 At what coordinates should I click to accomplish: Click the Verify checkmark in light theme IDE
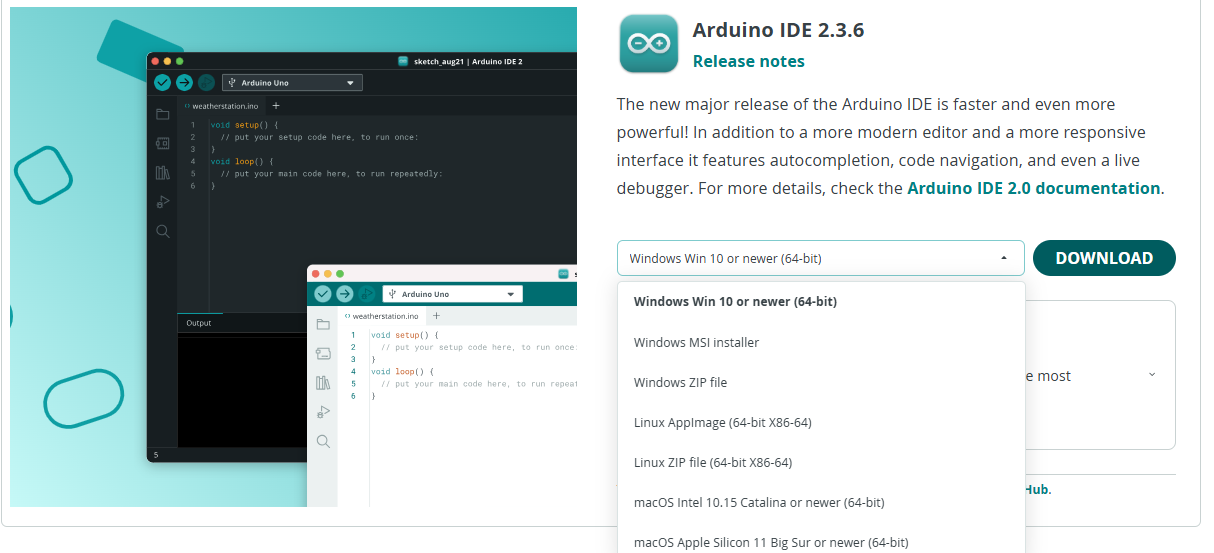click(x=322, y=294)
